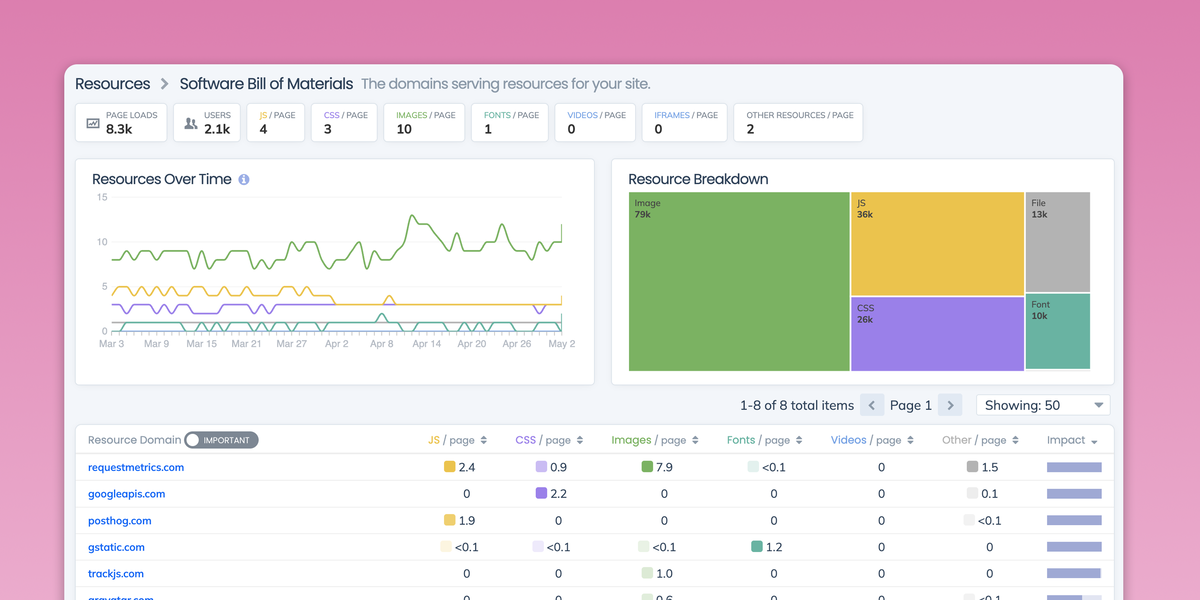Go to the previous page arrow
The width and height of the screenshot is (1200, 600).
[872, 405]
